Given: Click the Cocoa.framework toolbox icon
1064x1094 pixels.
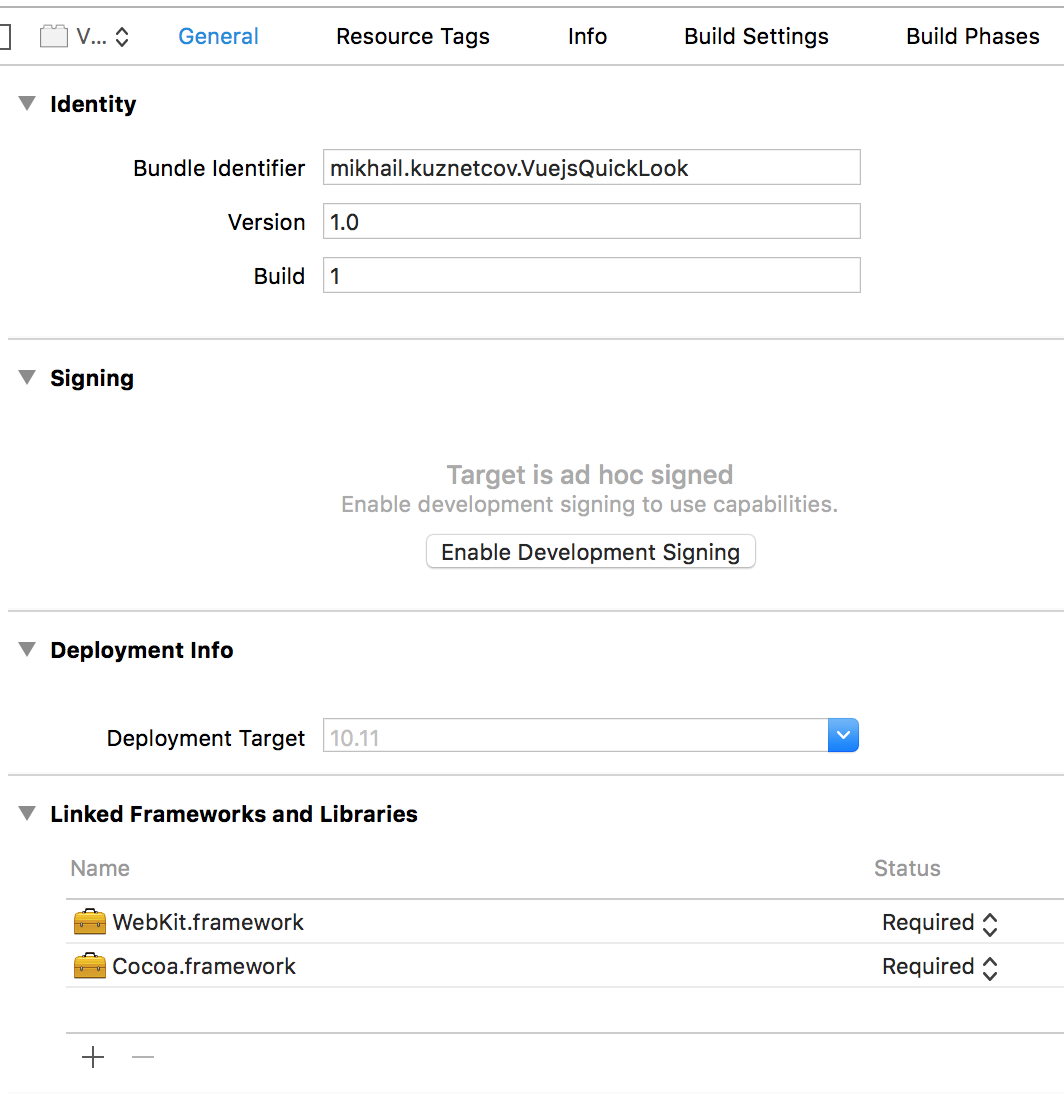Looking at the screenshot, I should tap(90, 966).
